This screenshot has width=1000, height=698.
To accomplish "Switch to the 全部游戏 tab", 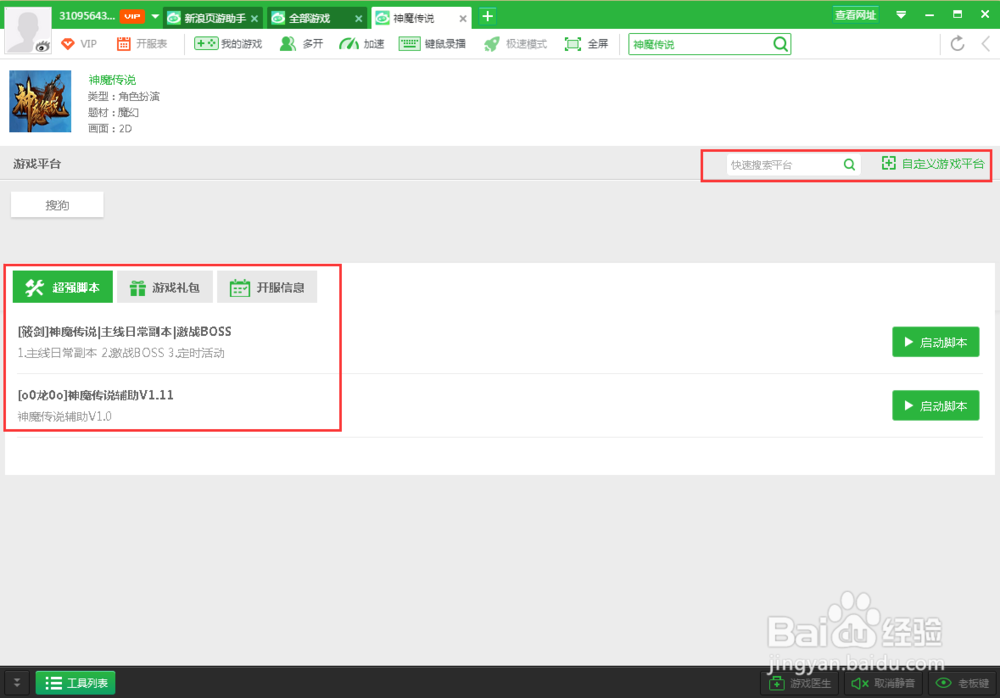I will 309,18.
